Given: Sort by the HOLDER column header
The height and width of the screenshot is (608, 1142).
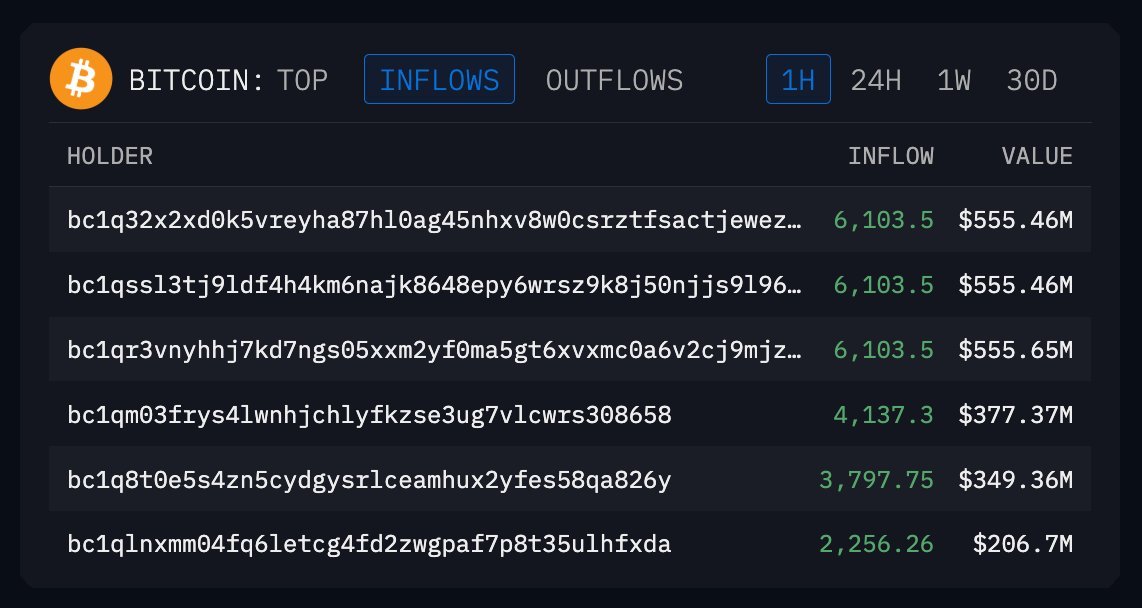Looking at the screenshot, I should pos(110,156).
